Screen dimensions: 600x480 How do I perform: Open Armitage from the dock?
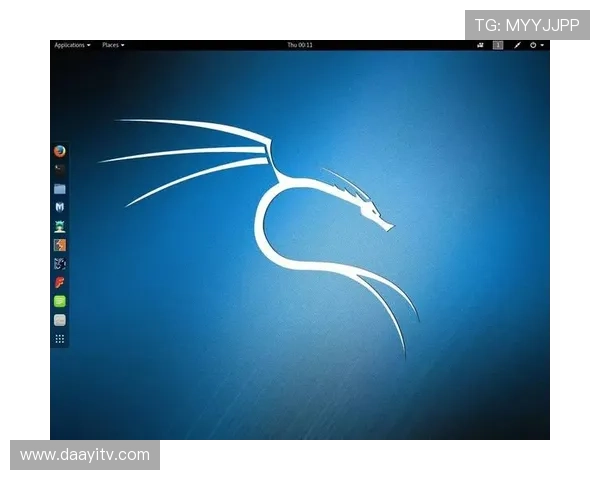click(x=60, y=226)
